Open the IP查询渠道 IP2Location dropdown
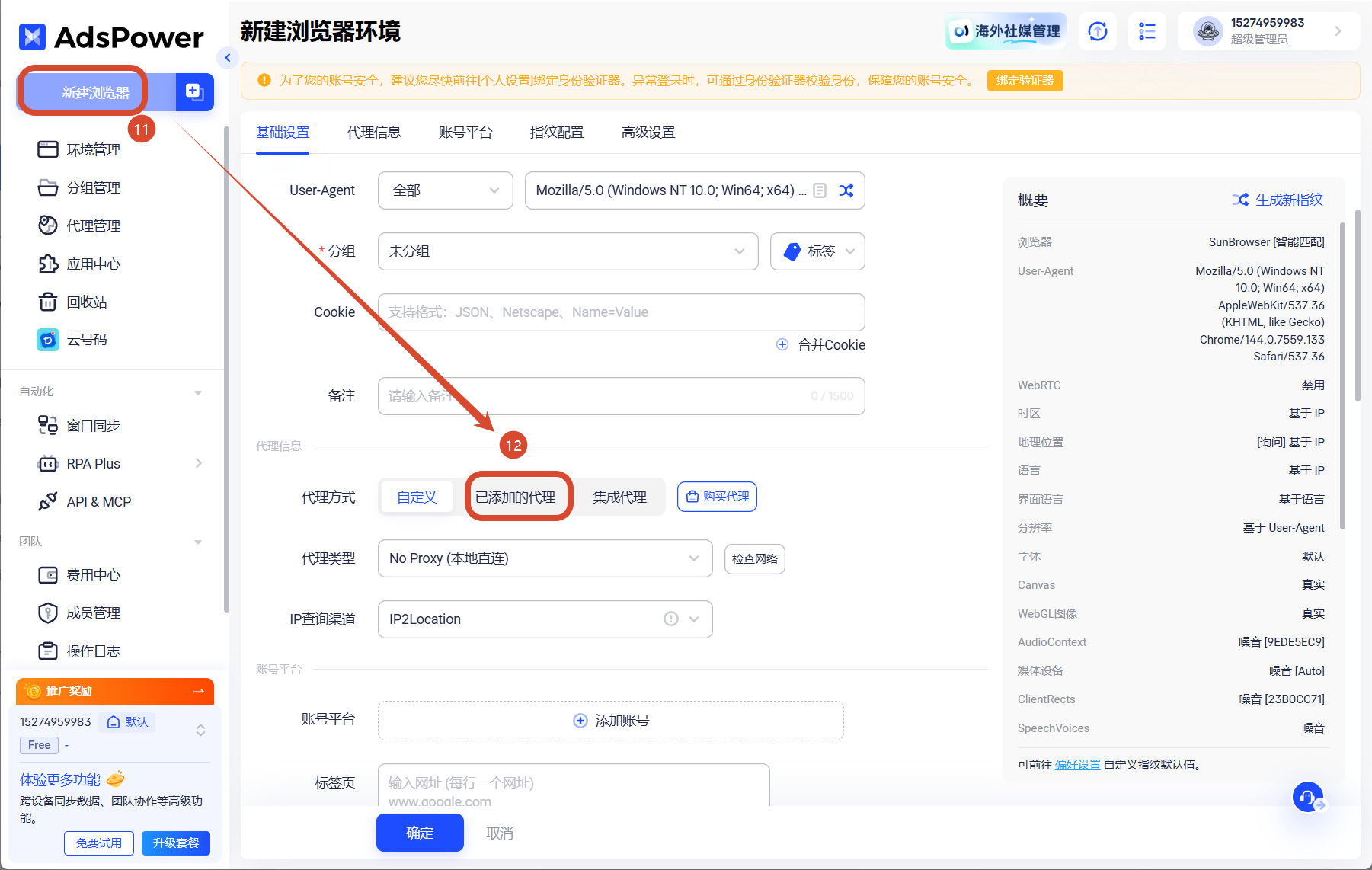Viewport: 1372px width, 870px height. pyautogui.click(x=545, y=619)
